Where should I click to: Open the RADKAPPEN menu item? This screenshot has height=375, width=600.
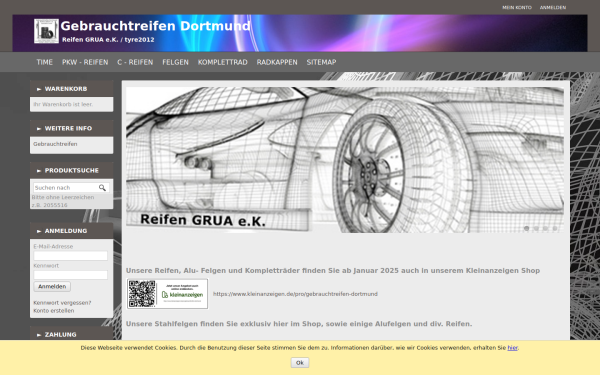[x=277, y=62]
